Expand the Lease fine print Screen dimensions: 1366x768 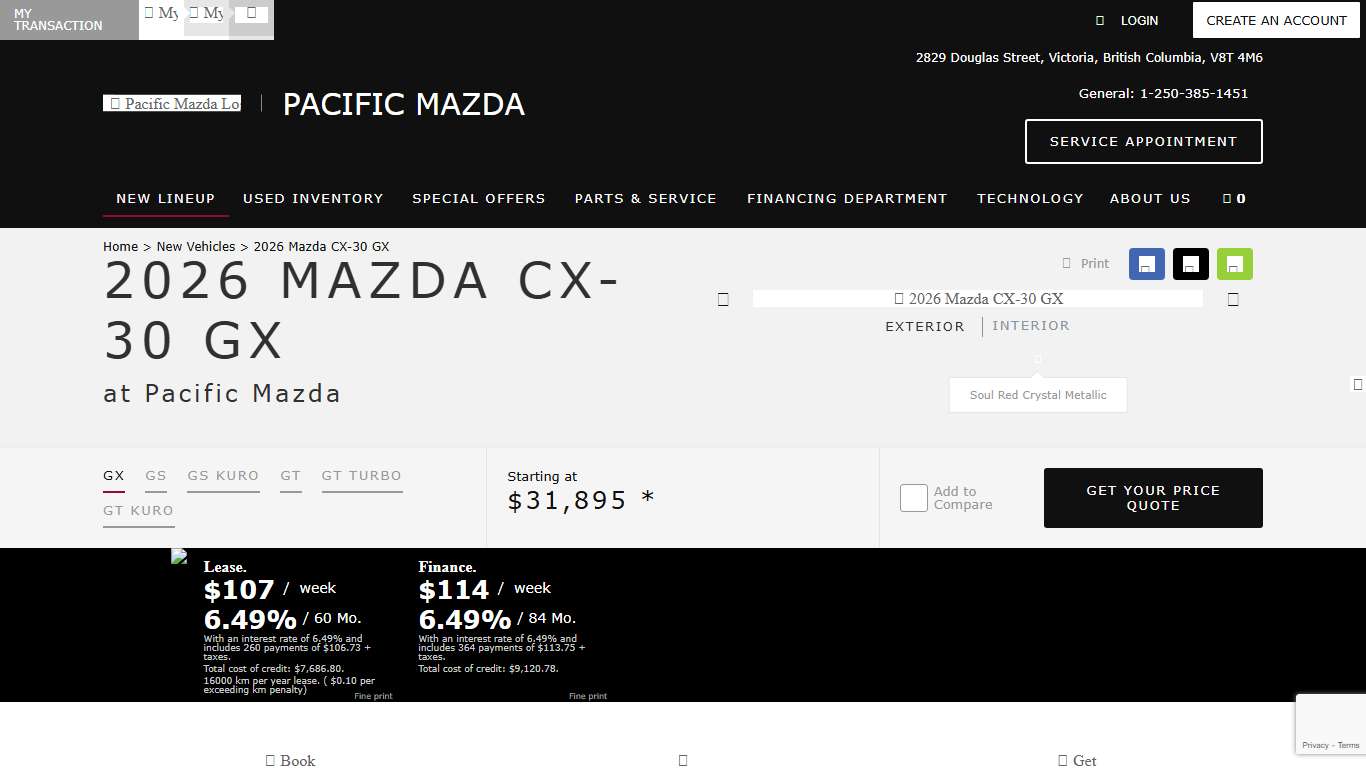click(x=373, y=696)
